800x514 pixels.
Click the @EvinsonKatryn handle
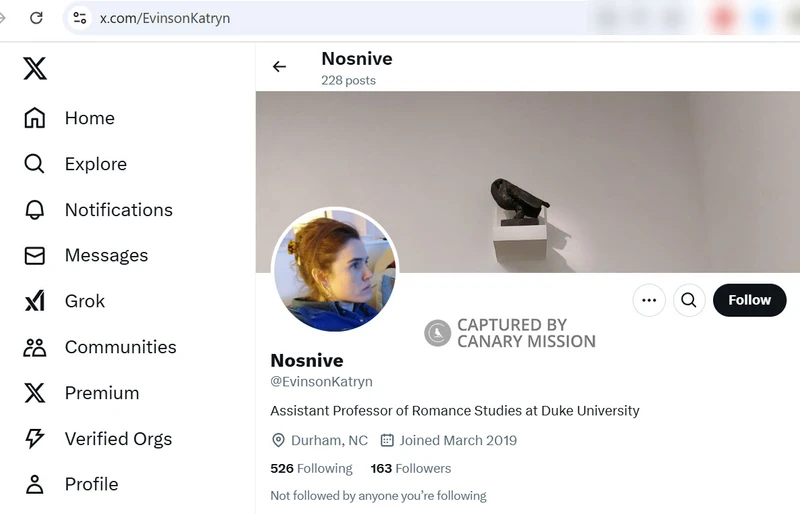321,382
